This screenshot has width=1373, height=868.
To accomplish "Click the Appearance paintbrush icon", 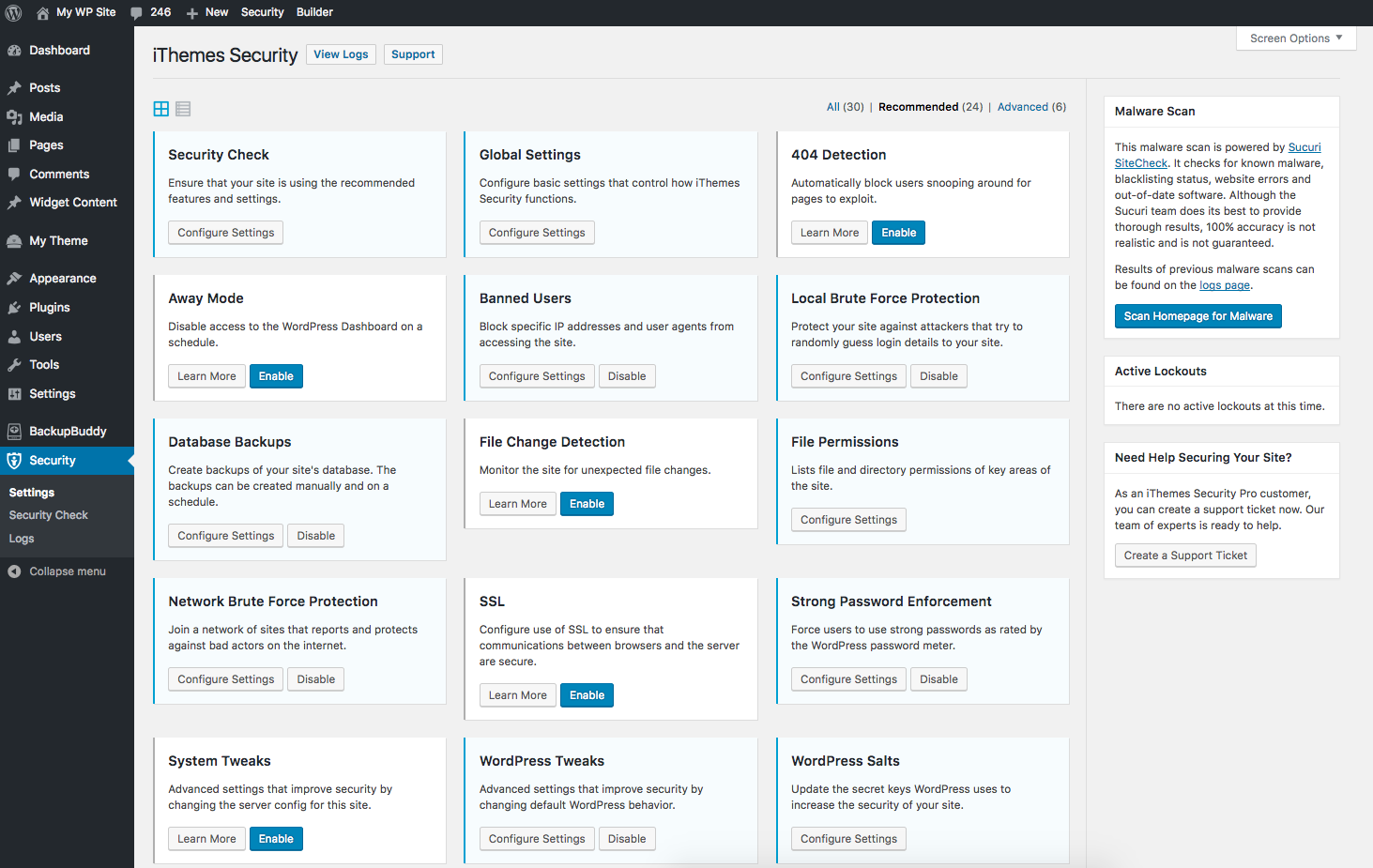I will click(14, 279).
